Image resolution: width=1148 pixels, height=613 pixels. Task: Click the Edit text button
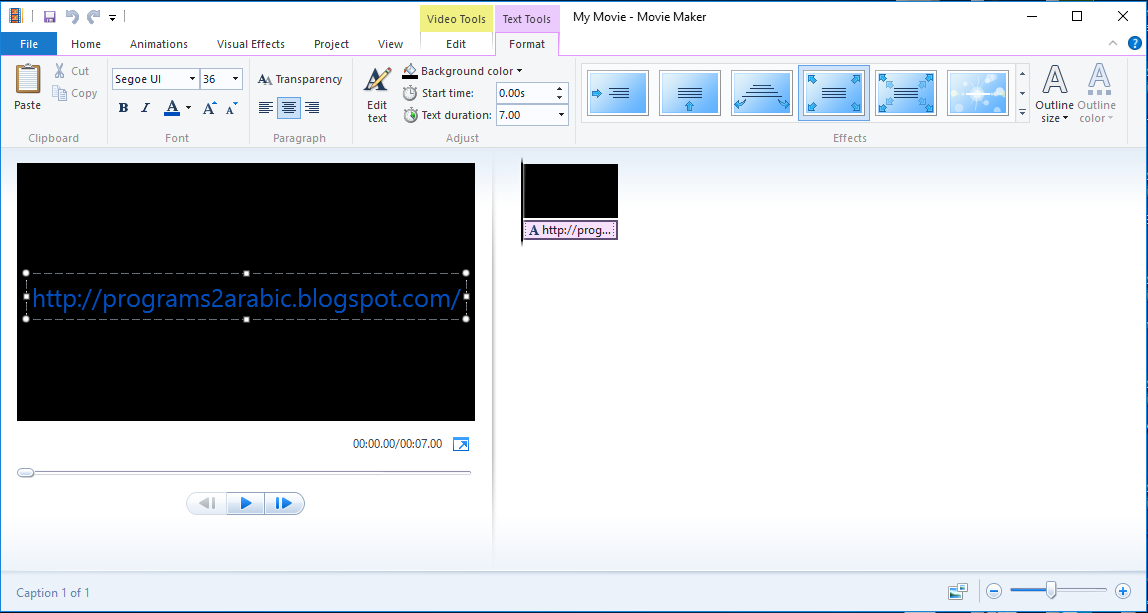coord(377,95)
